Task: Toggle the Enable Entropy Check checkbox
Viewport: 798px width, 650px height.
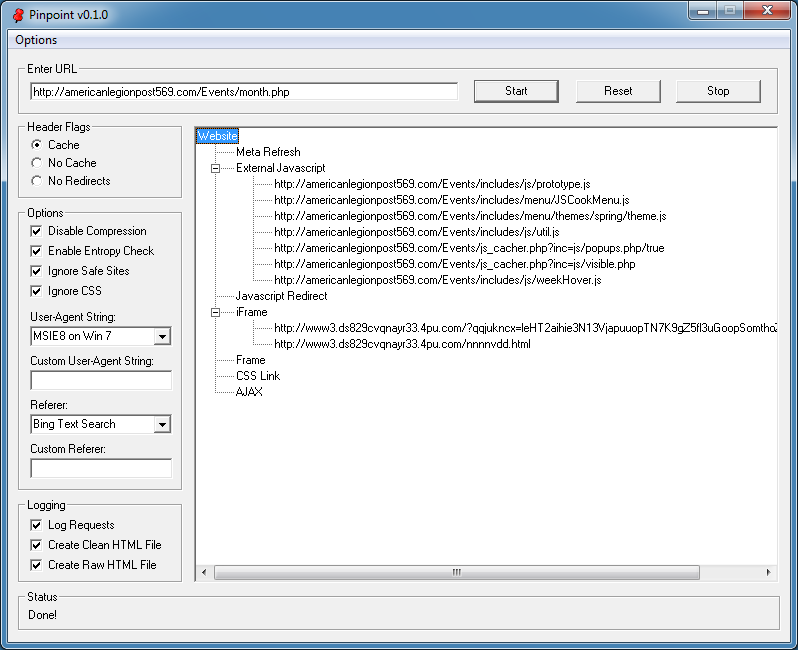Action: coord(37,251)
